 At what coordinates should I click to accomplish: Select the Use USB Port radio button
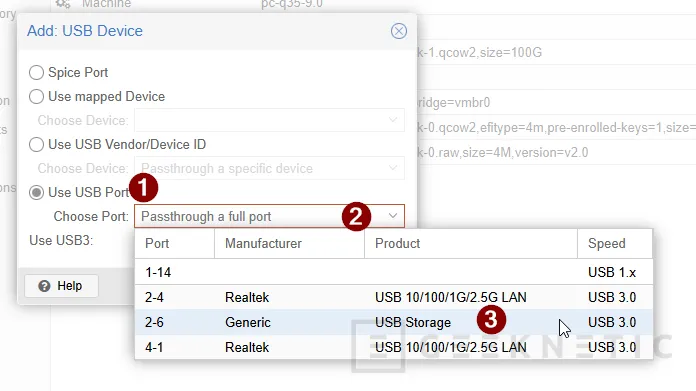click(36, 192)
